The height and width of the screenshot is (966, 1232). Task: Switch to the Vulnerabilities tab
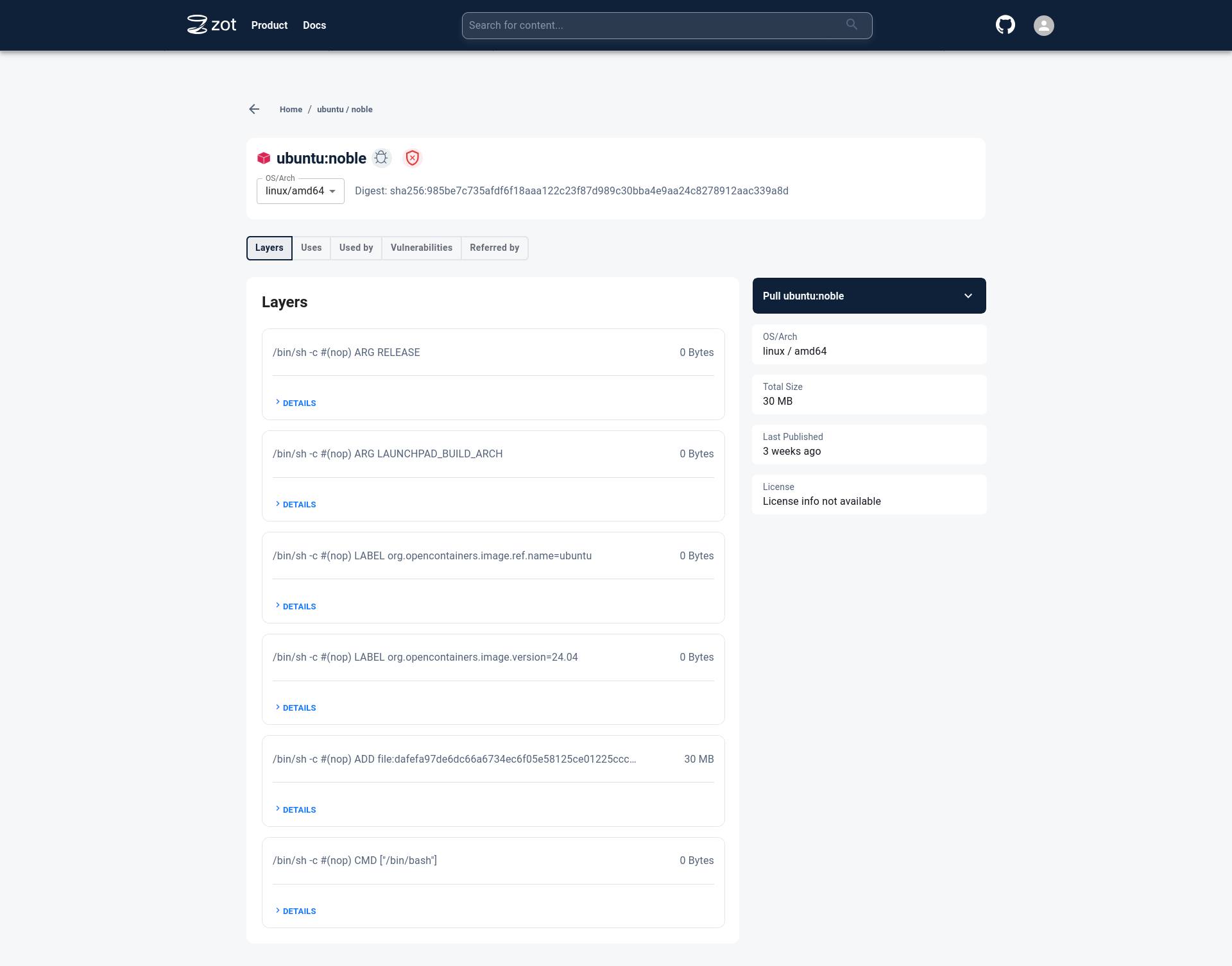[x=421, y=248]
